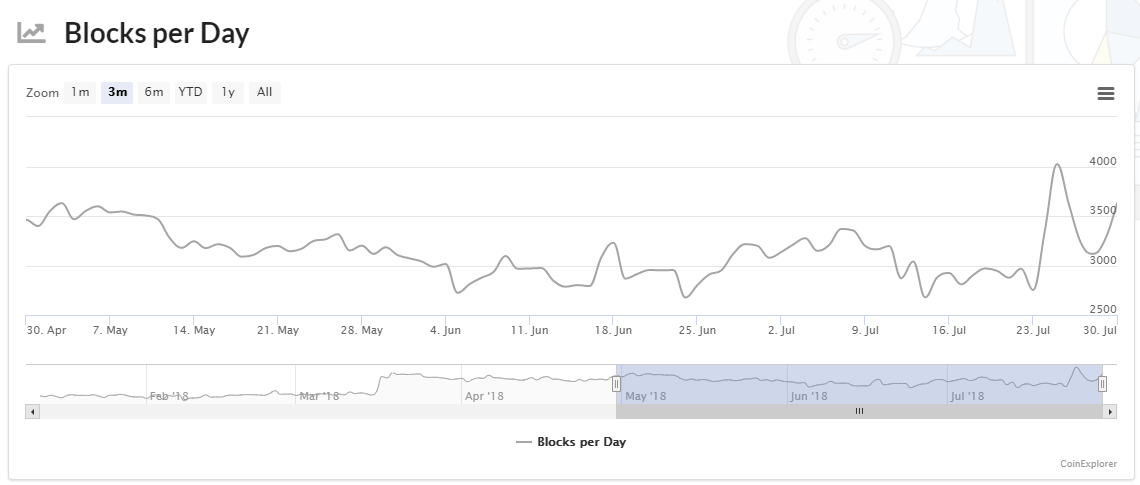Image resolution: width=1140 pixels, height=485 pixels.
Task: Click the empty scrollbar track left of the thumb
Action: click(320, 411)
